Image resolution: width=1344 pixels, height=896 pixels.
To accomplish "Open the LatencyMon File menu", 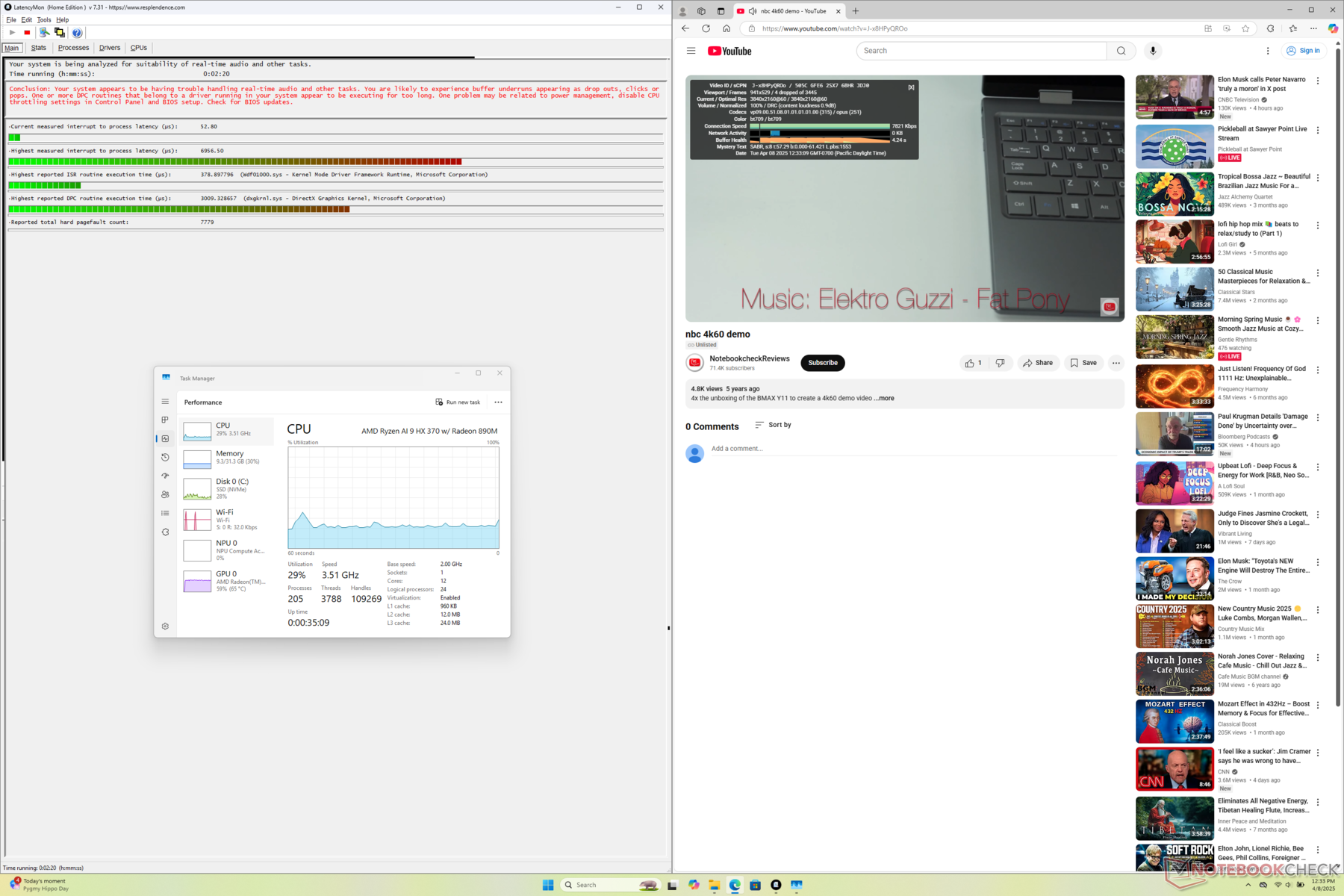I will click(11, 20).
